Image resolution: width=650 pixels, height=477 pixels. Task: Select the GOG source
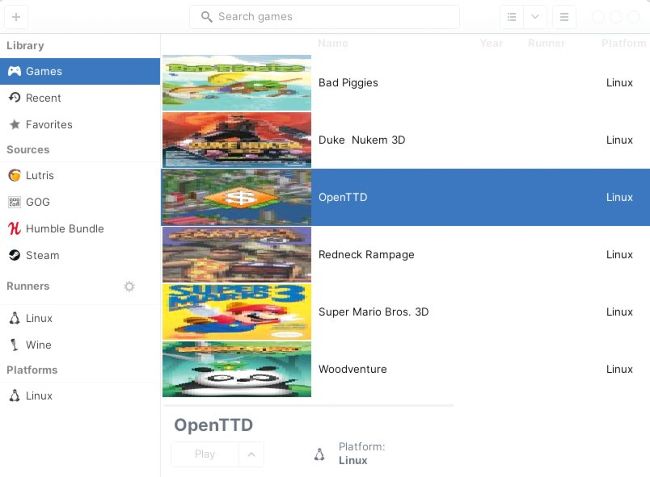coord(38,202)
